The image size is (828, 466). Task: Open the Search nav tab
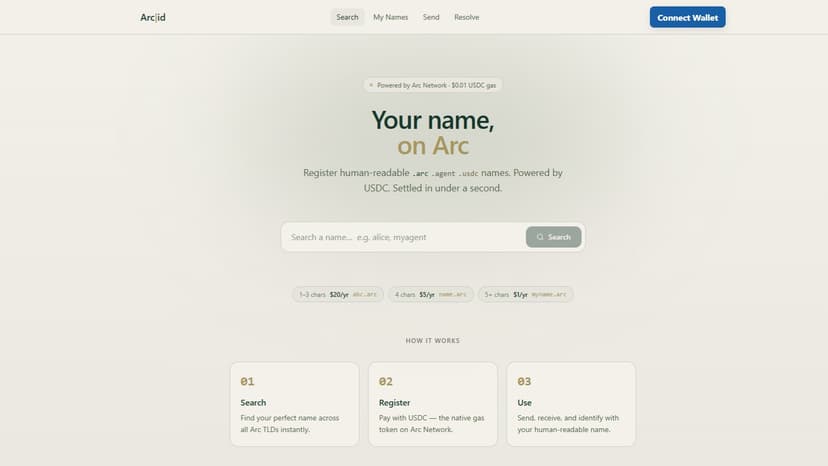(x=347, y=17)
